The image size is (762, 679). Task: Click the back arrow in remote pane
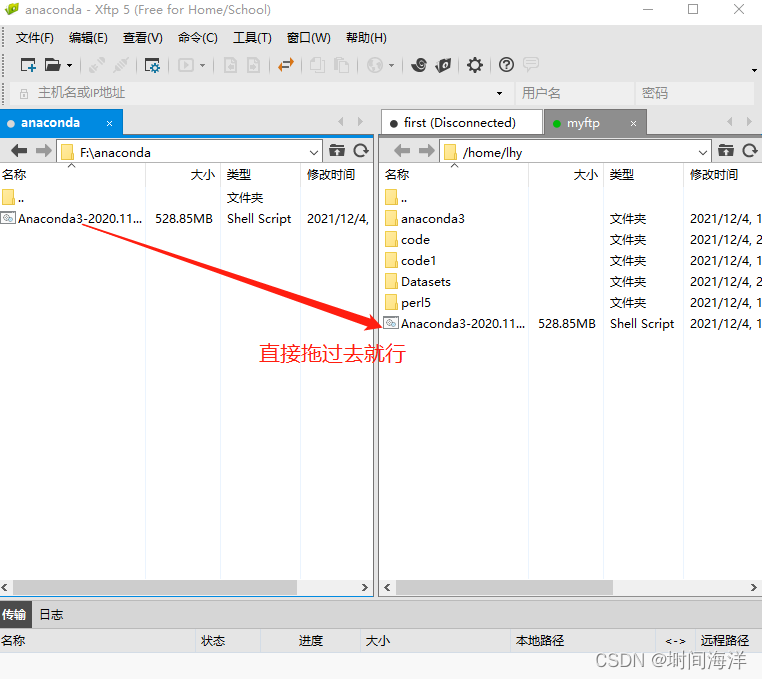coord(402,151)
